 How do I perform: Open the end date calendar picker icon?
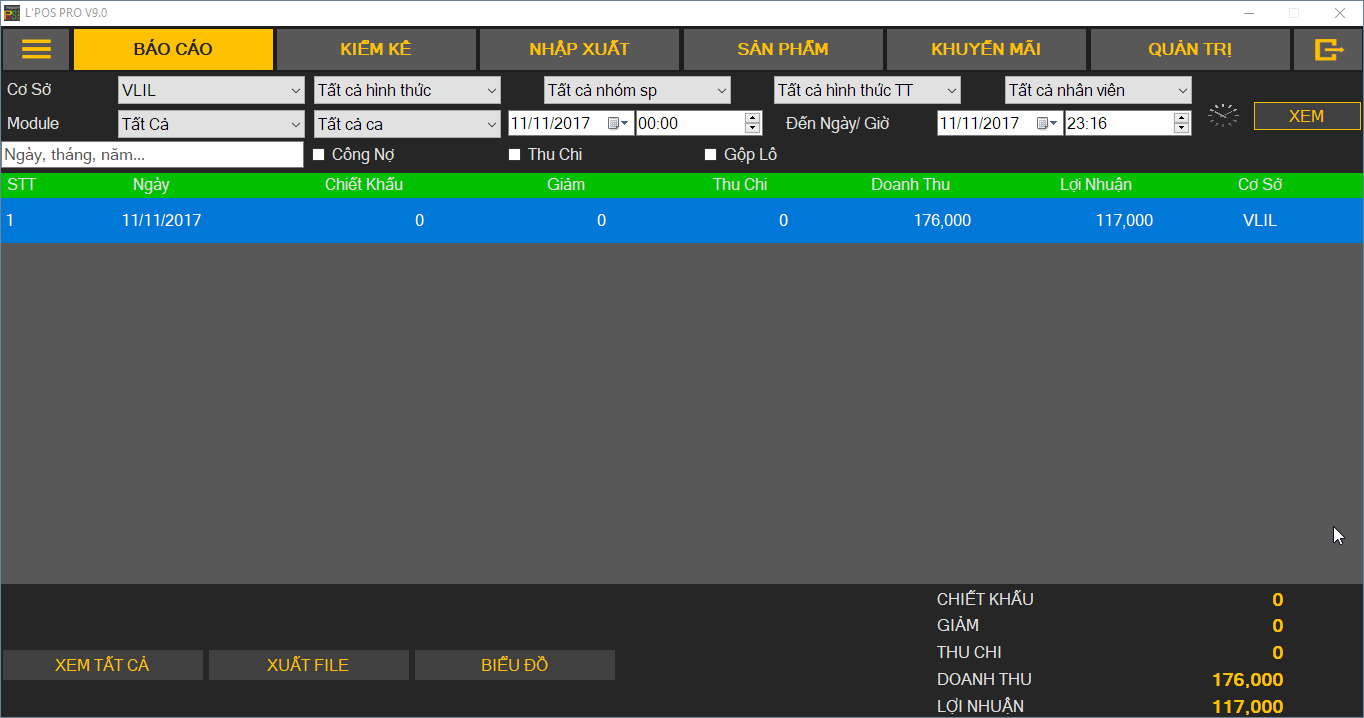point(1046,123)
